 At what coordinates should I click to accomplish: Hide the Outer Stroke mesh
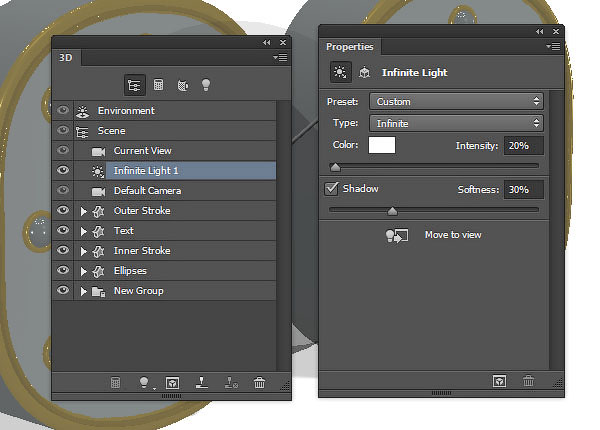pyautogui.click(x=63, y=210)
